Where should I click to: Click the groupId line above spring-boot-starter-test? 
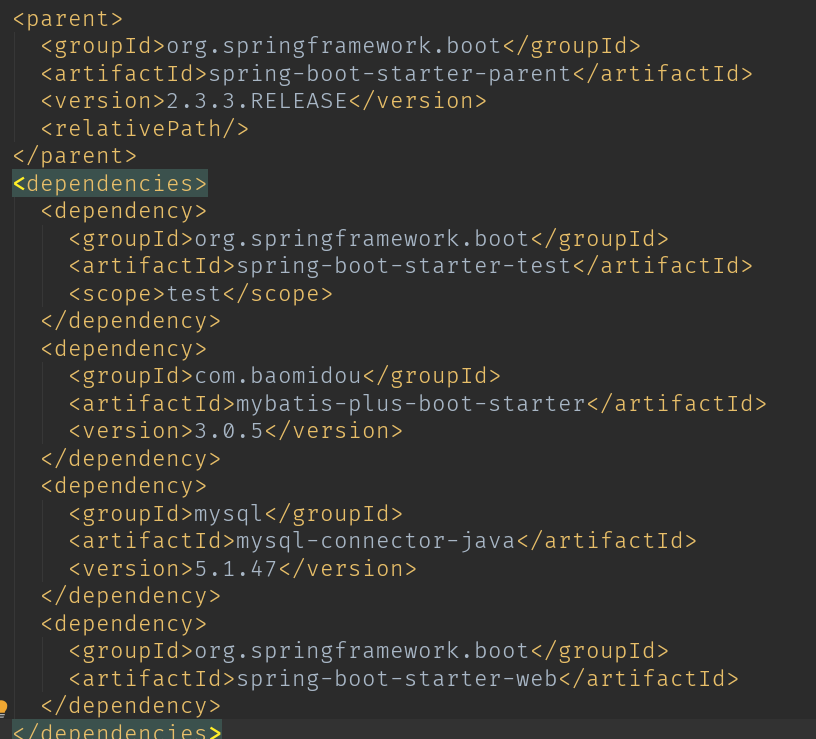pyautogui.click(x=369, y=238)
